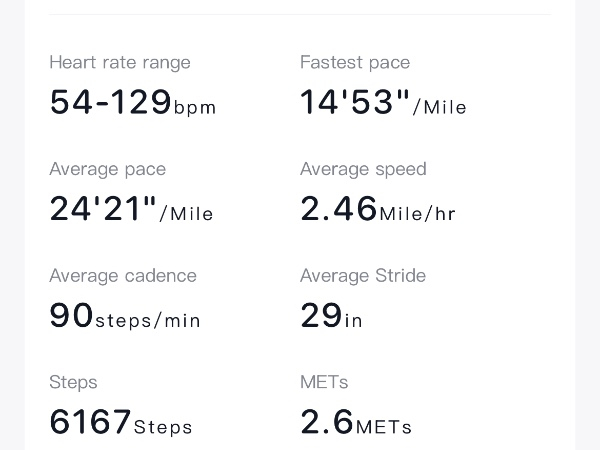
Task: Click the stride unit "in" text
Action: [x=354, y=321]
